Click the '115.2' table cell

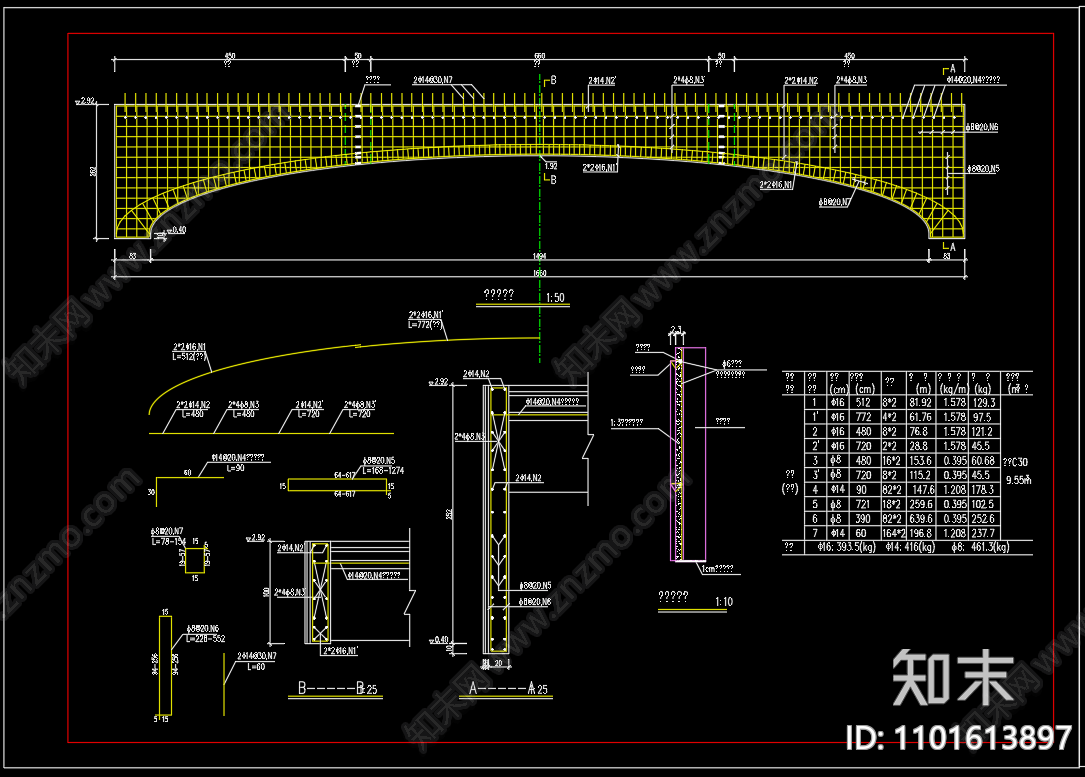[x=920, y=475]
